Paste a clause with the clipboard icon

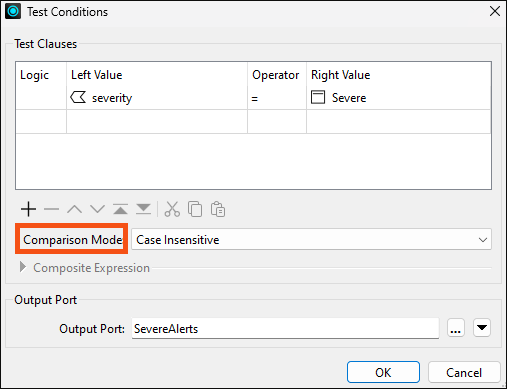218,209
